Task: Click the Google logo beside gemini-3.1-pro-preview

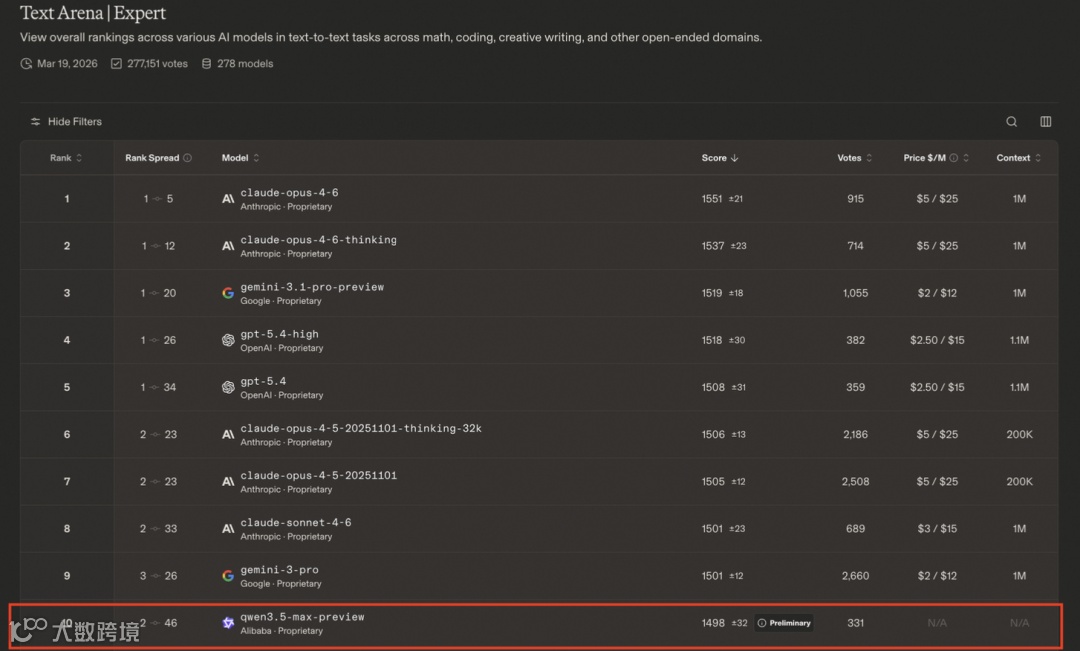Action: (x=228, y=293)
